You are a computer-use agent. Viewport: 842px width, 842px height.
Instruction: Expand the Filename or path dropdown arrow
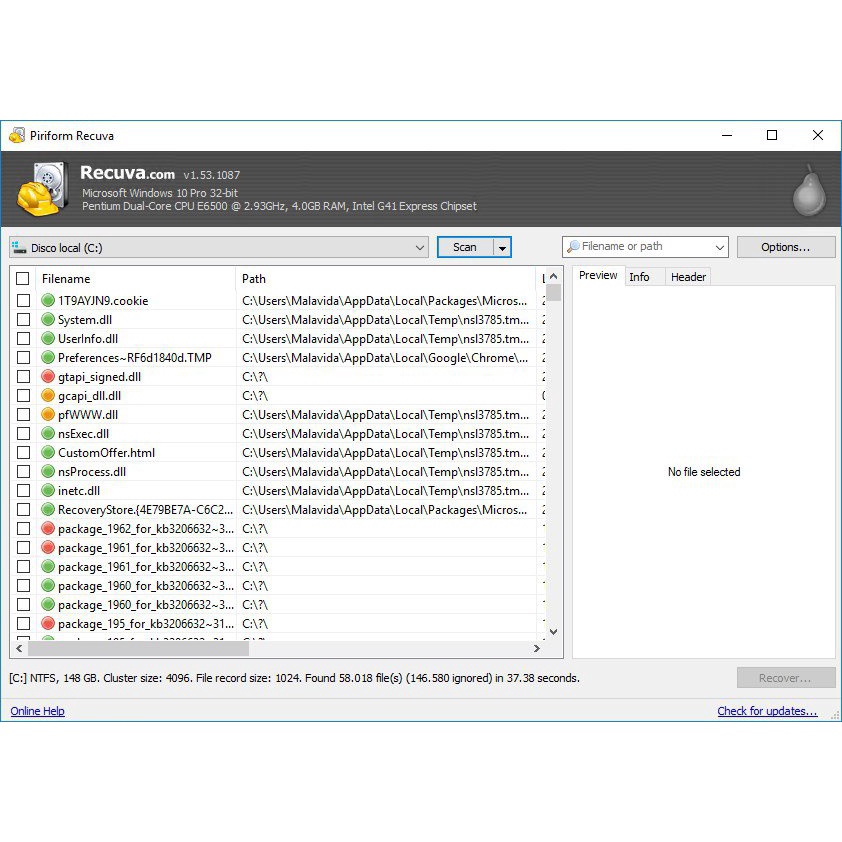click(720, 247)
